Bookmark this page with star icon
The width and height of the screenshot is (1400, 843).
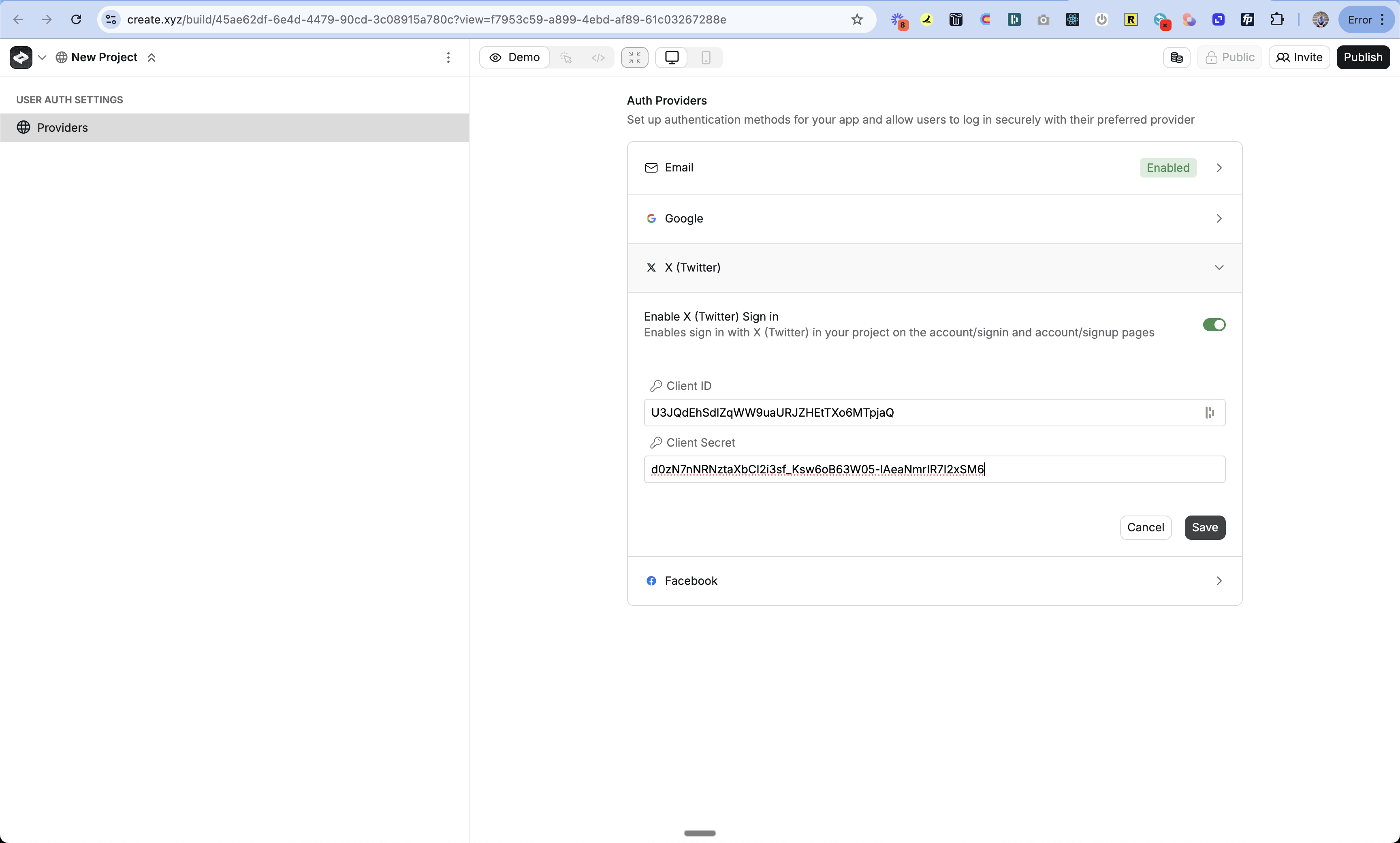click(857, 20)
